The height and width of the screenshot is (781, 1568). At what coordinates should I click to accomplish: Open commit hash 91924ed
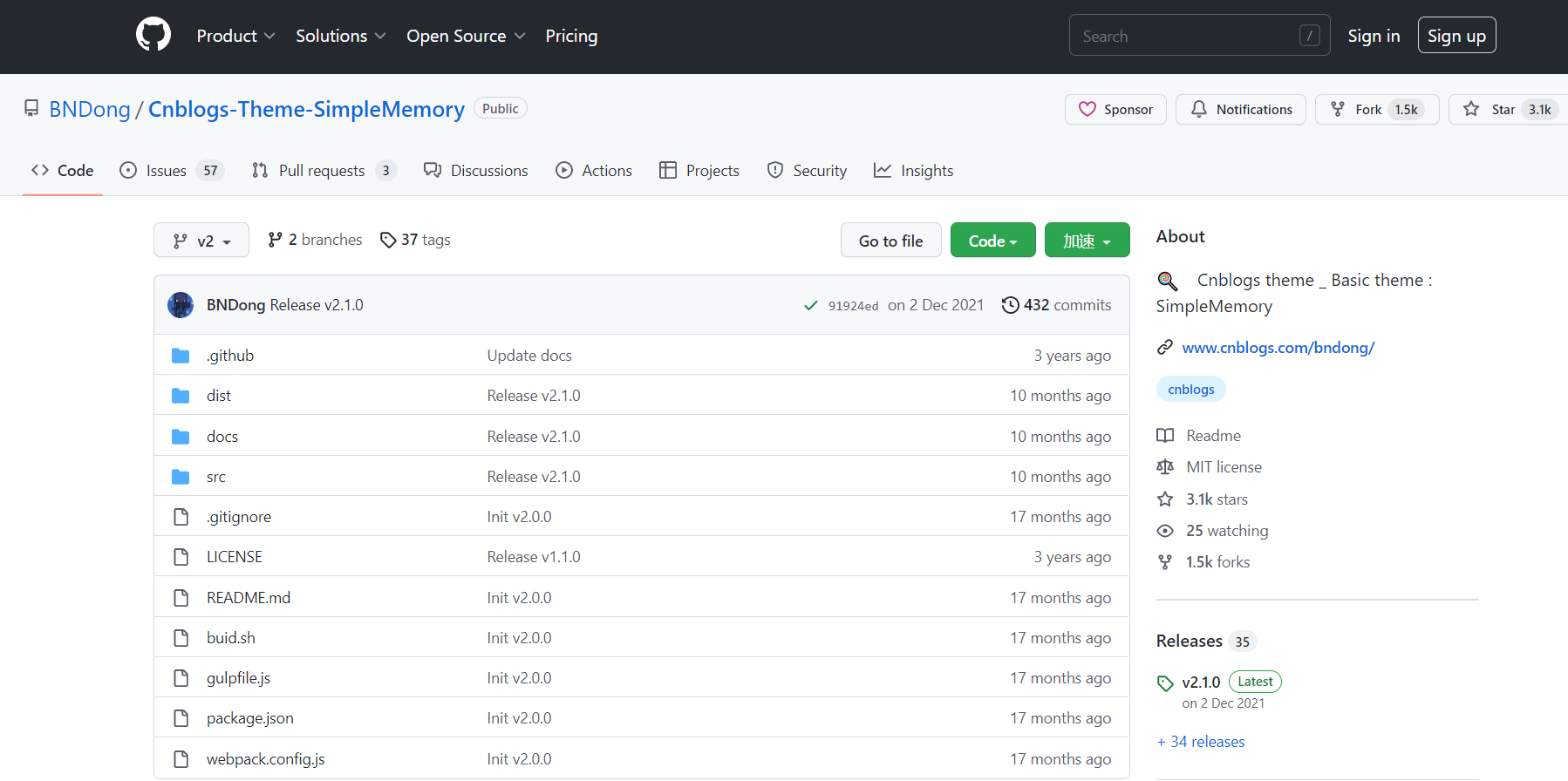853,306
